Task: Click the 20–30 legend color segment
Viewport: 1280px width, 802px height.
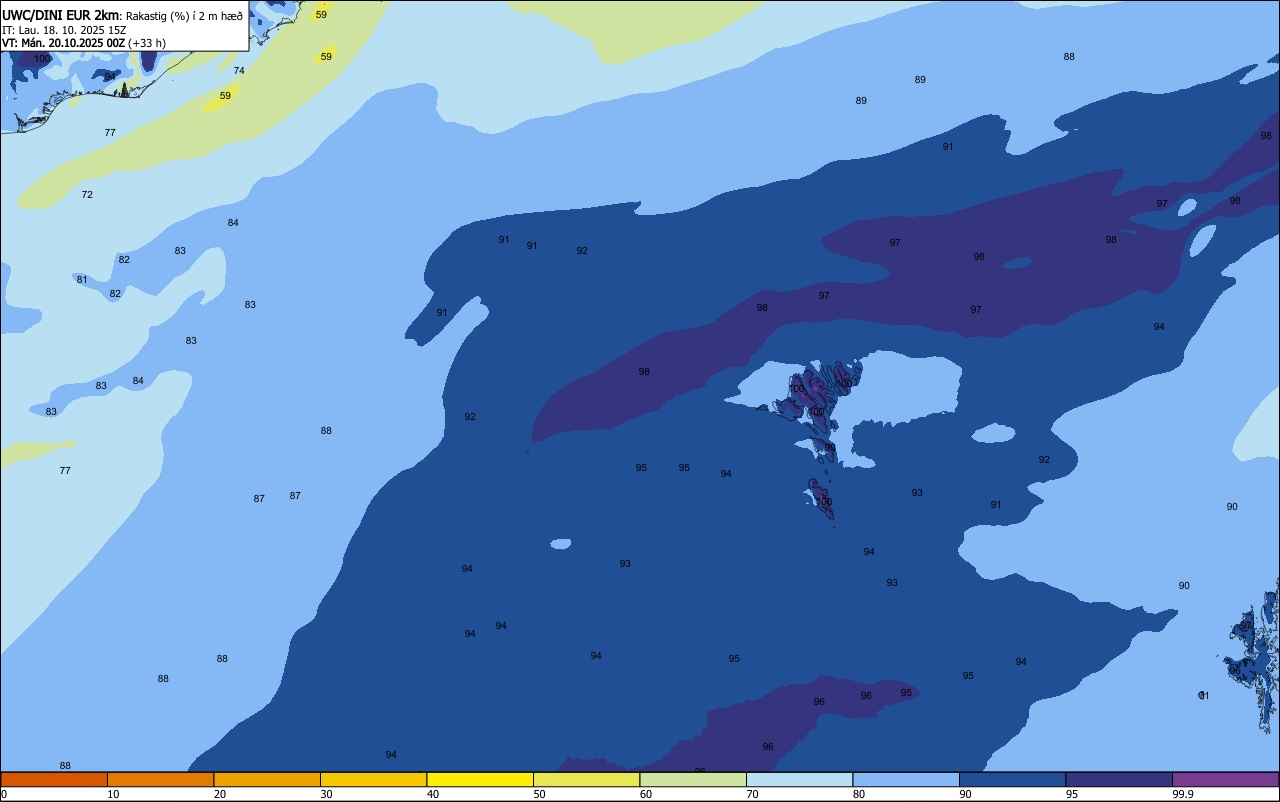Action: click(x=267, y=779)
